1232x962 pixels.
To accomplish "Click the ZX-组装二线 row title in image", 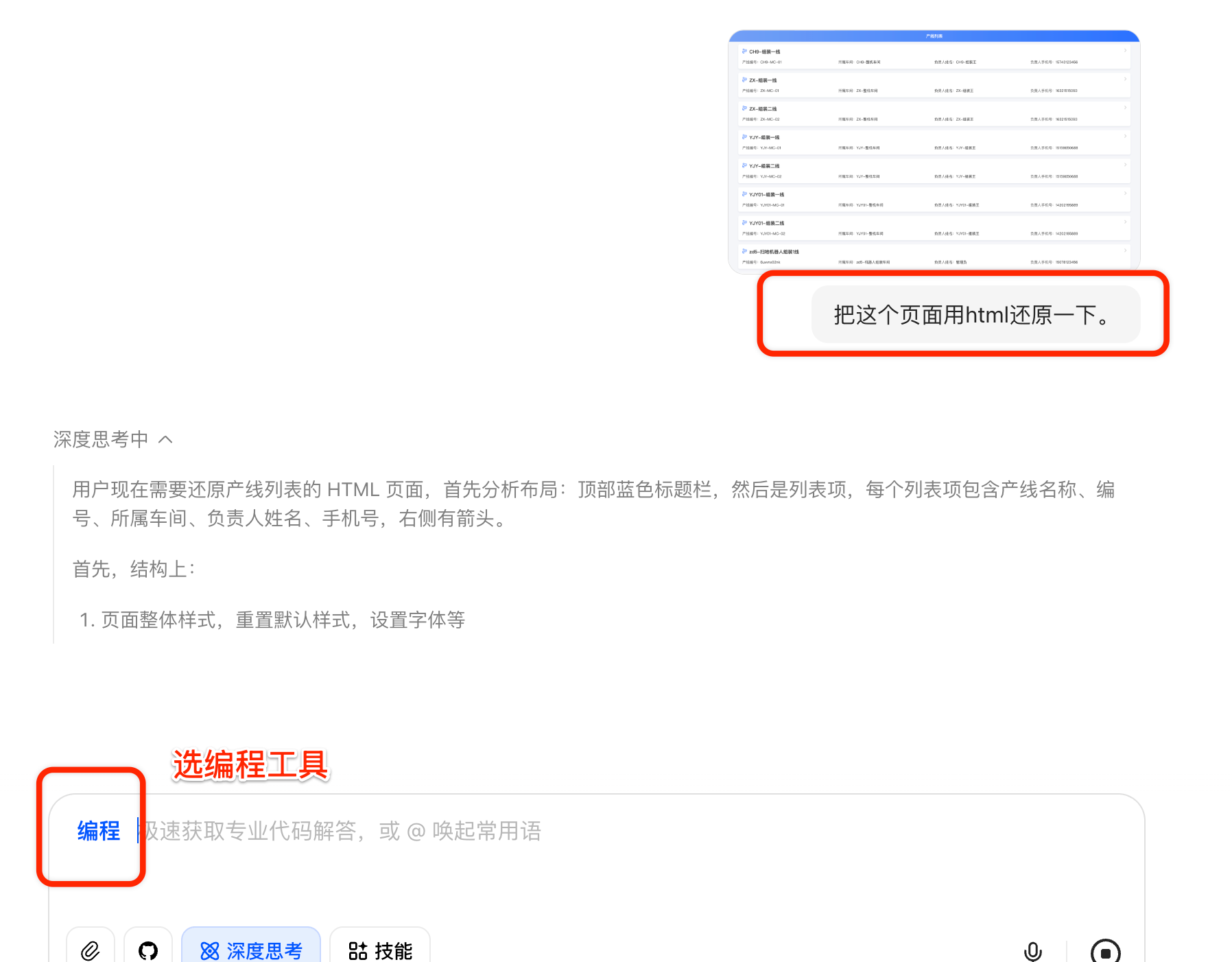I will pos(763,108).
